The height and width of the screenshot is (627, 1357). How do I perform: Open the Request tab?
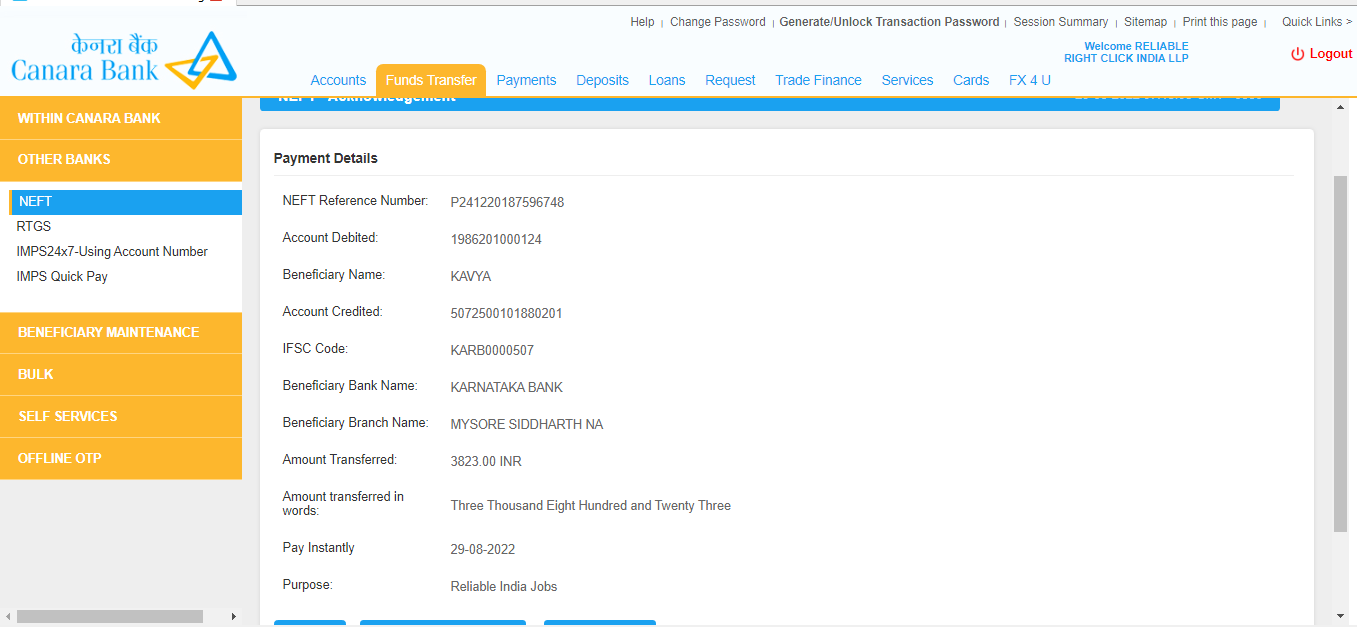(730, 80)
